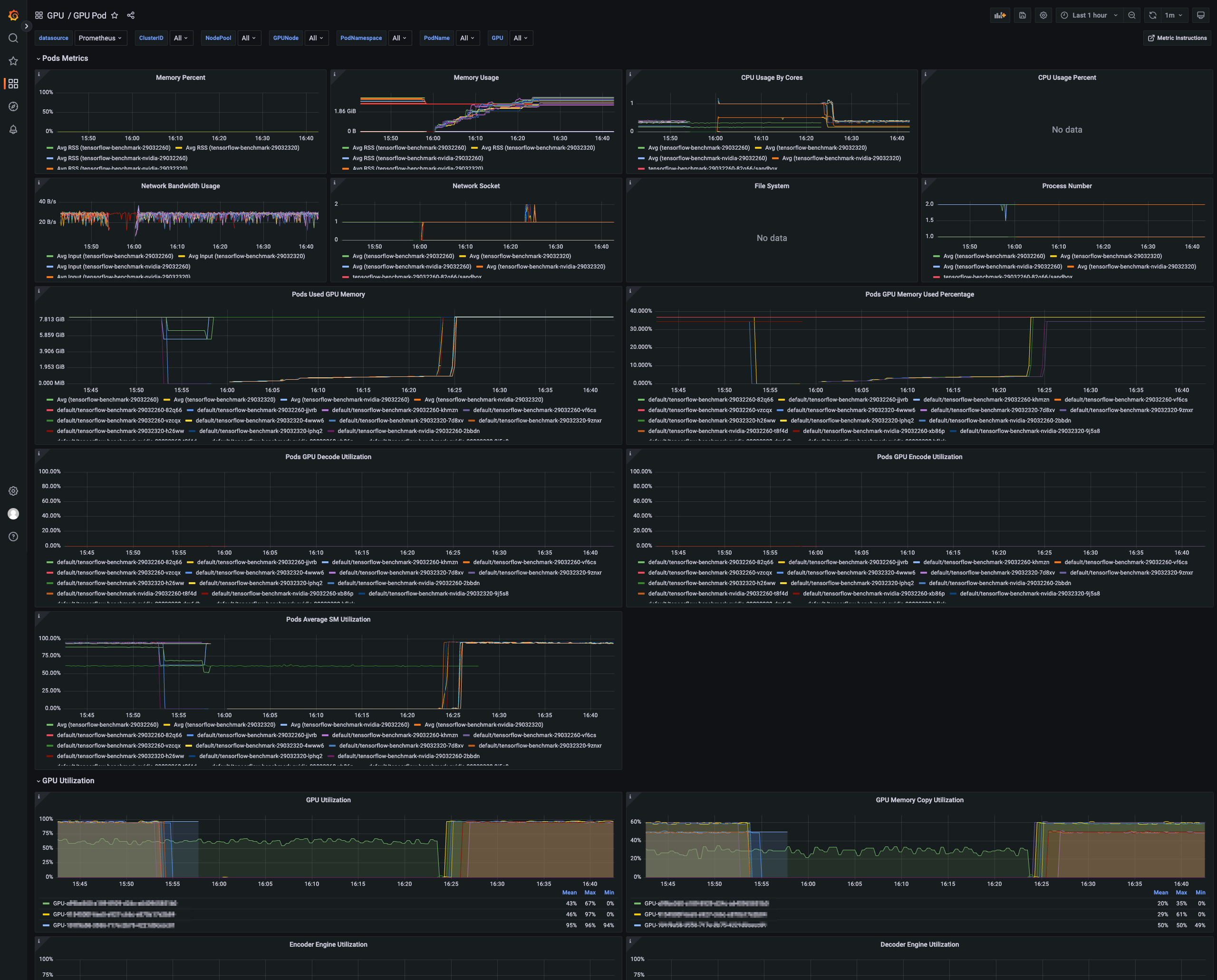Viewport: 1217px width, 980px height.
Task: Open the Grafana home logo
Action: click(14, 15)
